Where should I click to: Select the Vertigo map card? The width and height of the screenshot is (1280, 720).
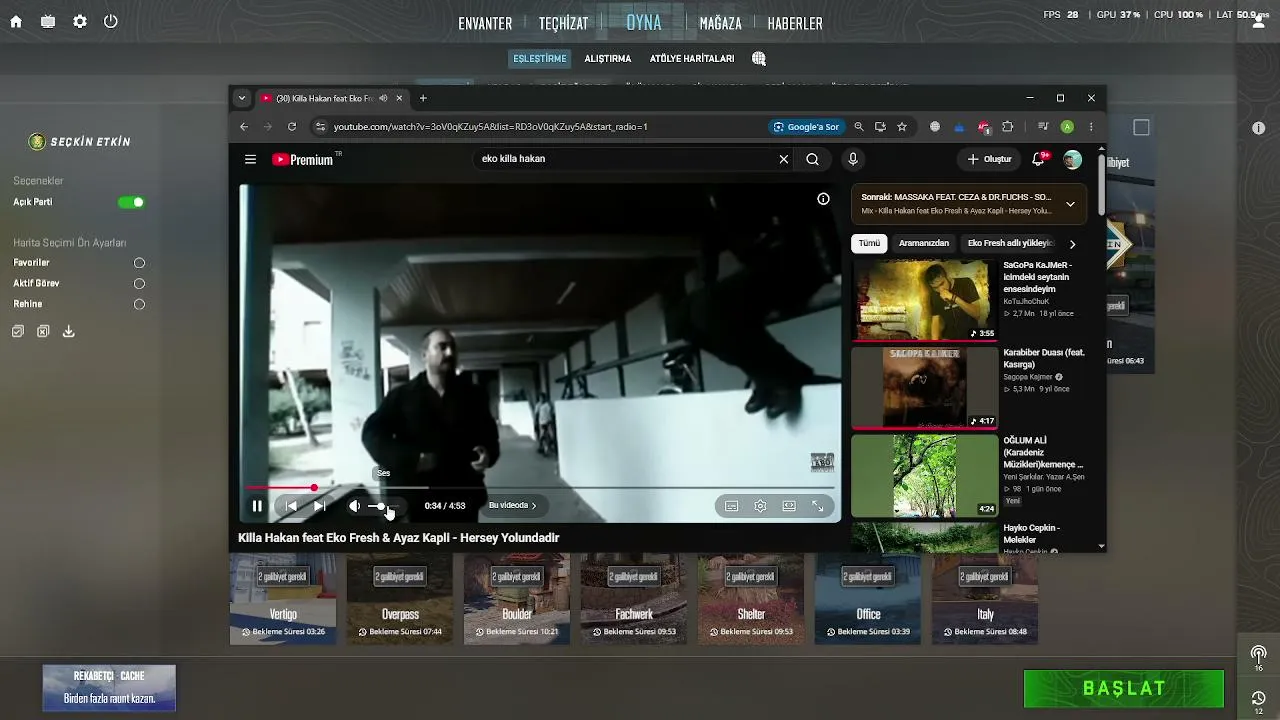tap(283, 599)
